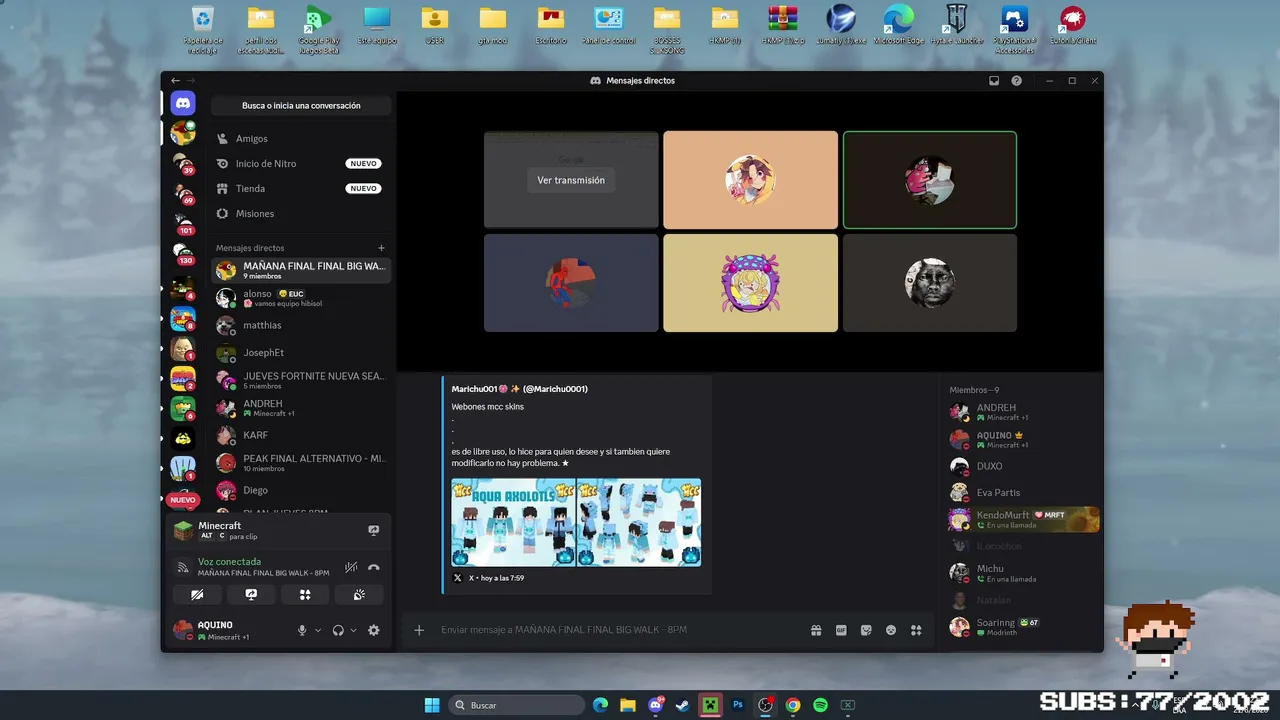Open the soundboard in voice panel
The height and width of the screenshot is (720, 1280).
(359, 594)
